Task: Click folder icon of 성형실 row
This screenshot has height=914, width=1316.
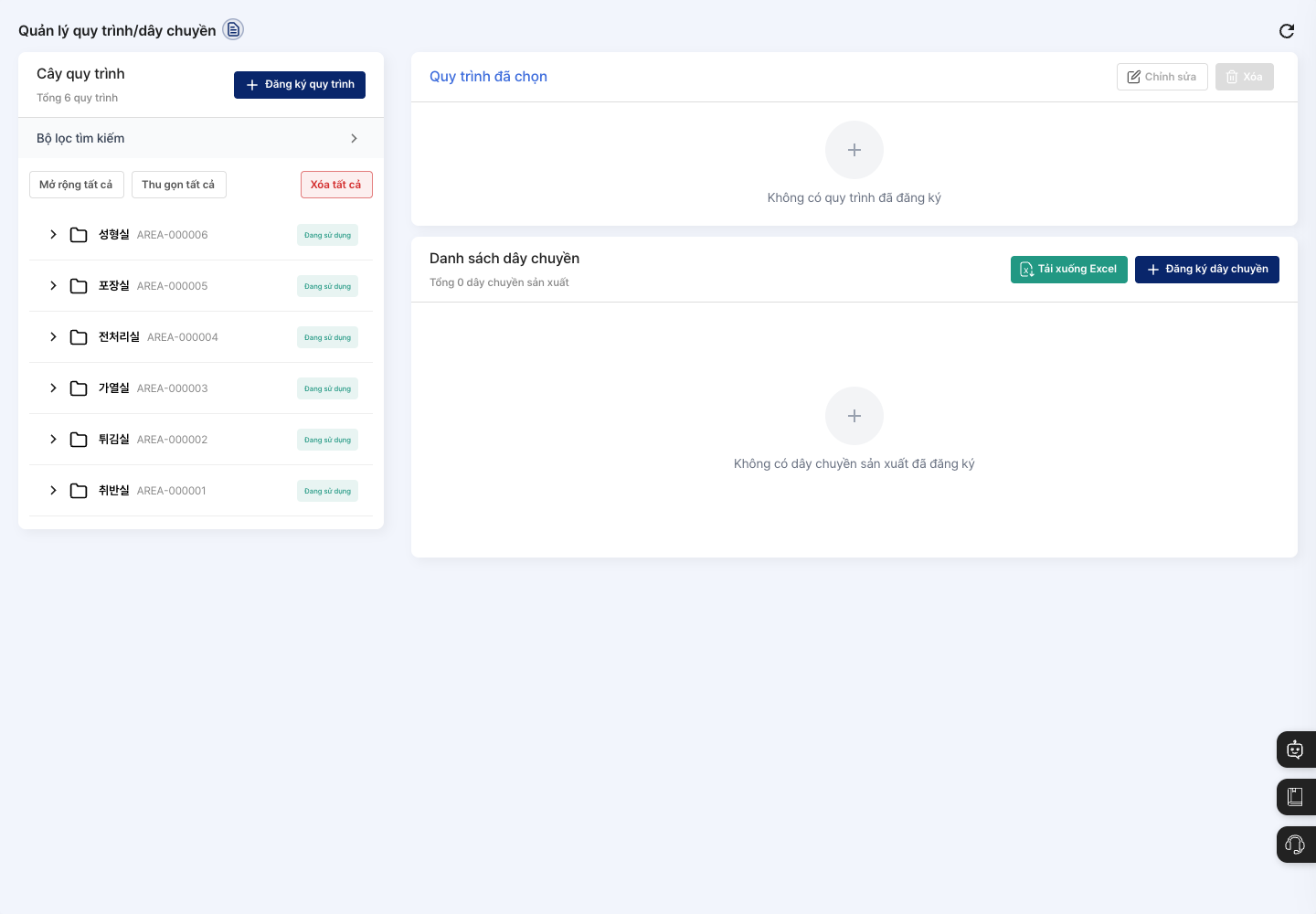Action: 79,235
